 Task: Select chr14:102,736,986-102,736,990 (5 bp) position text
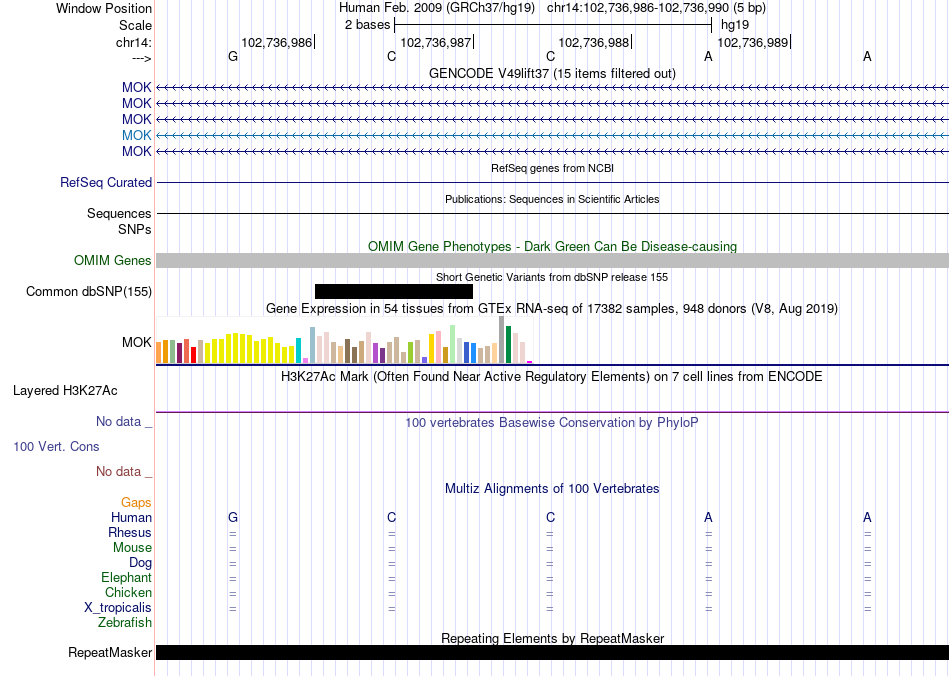(x=656, y=8)
